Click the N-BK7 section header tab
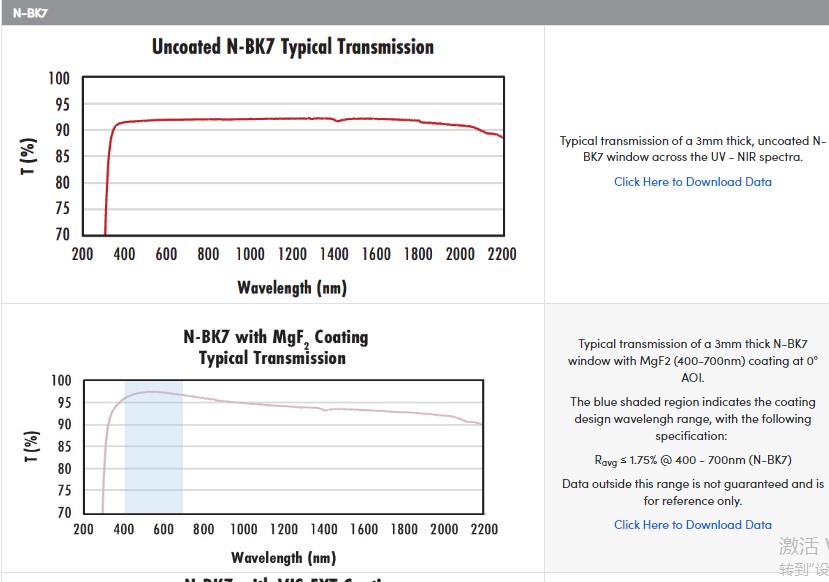 [30, 13]
